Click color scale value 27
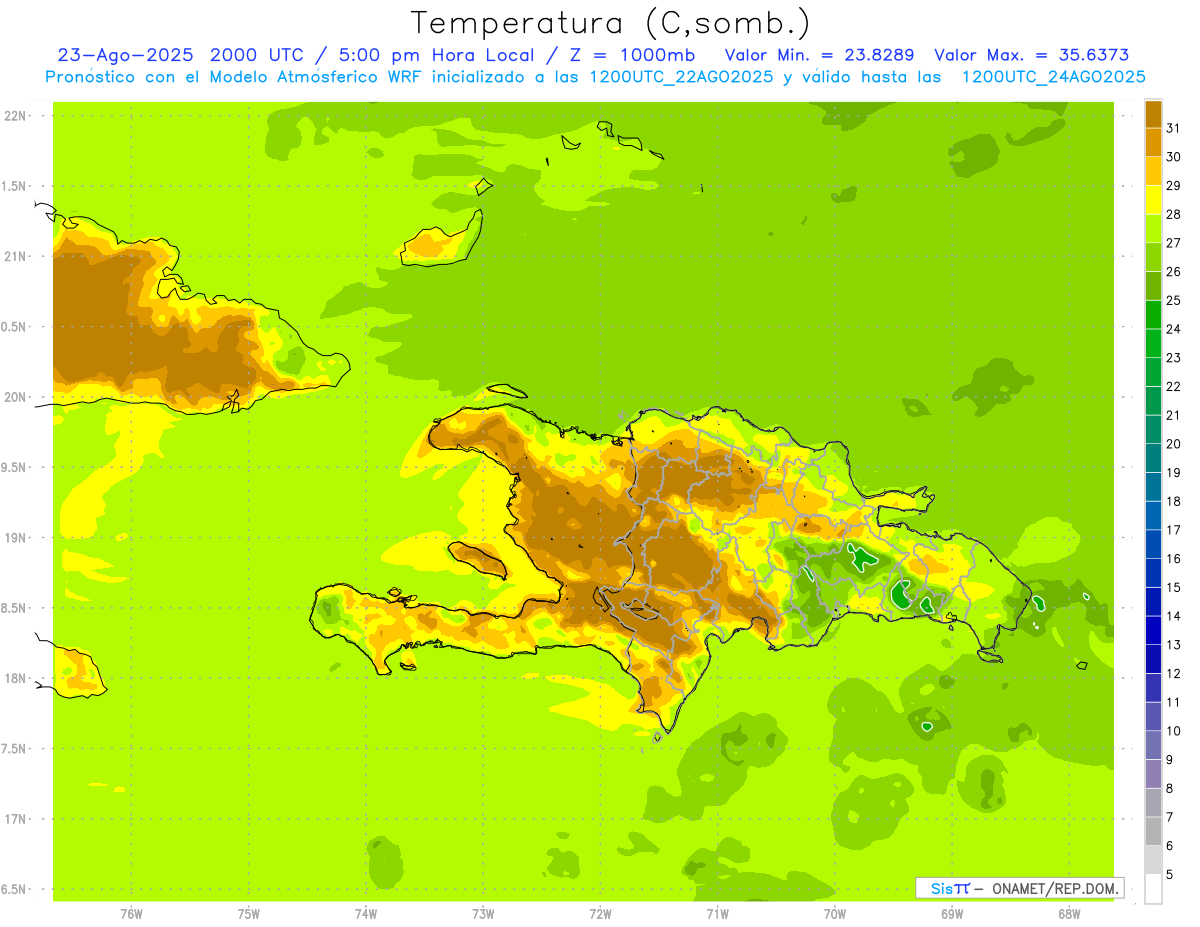Viewport: 1200px width, 927px height. point(1173,243)
